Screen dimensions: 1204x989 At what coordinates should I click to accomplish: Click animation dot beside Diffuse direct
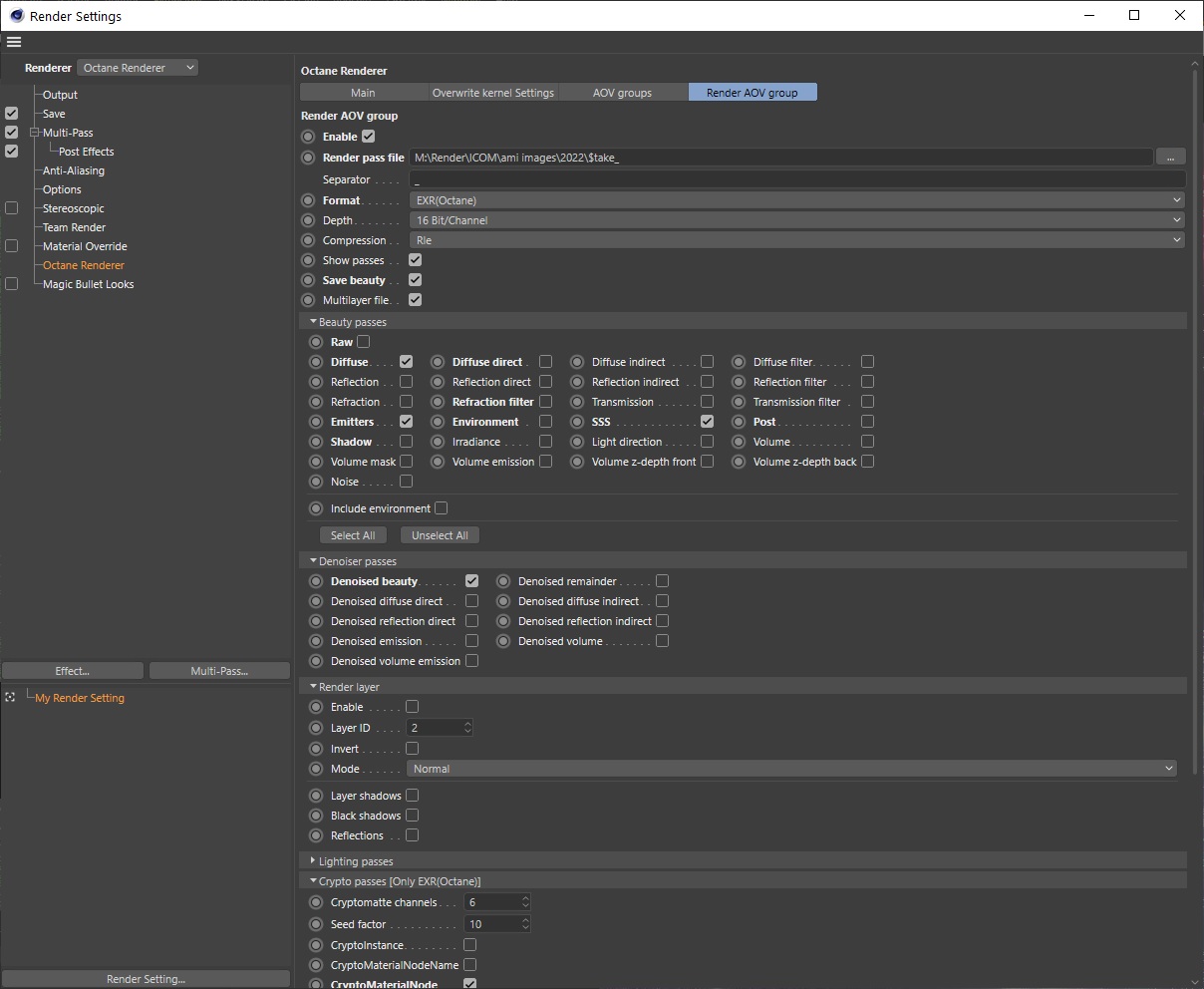click(438, 362)
